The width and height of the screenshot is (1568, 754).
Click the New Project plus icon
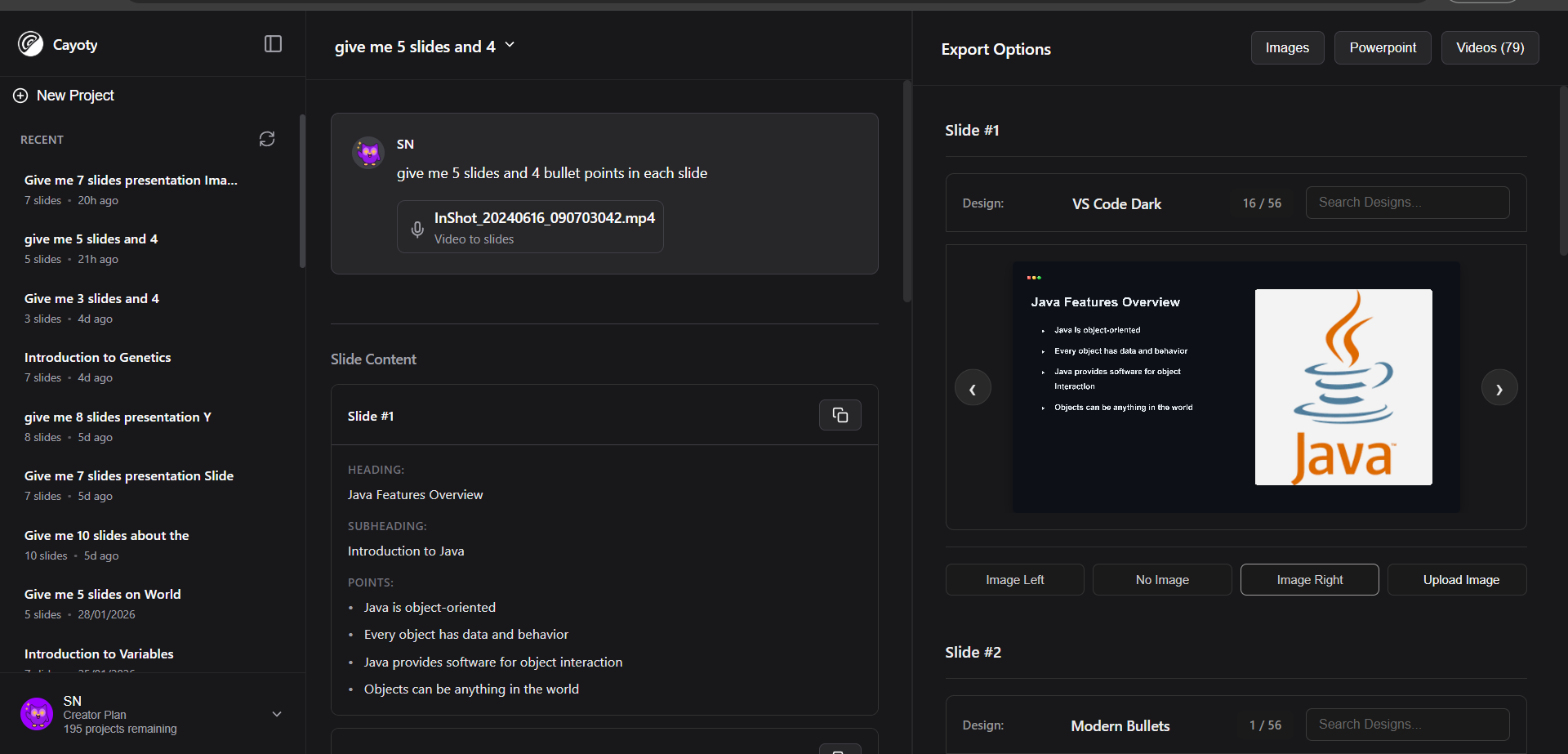[x=20, y=96]
